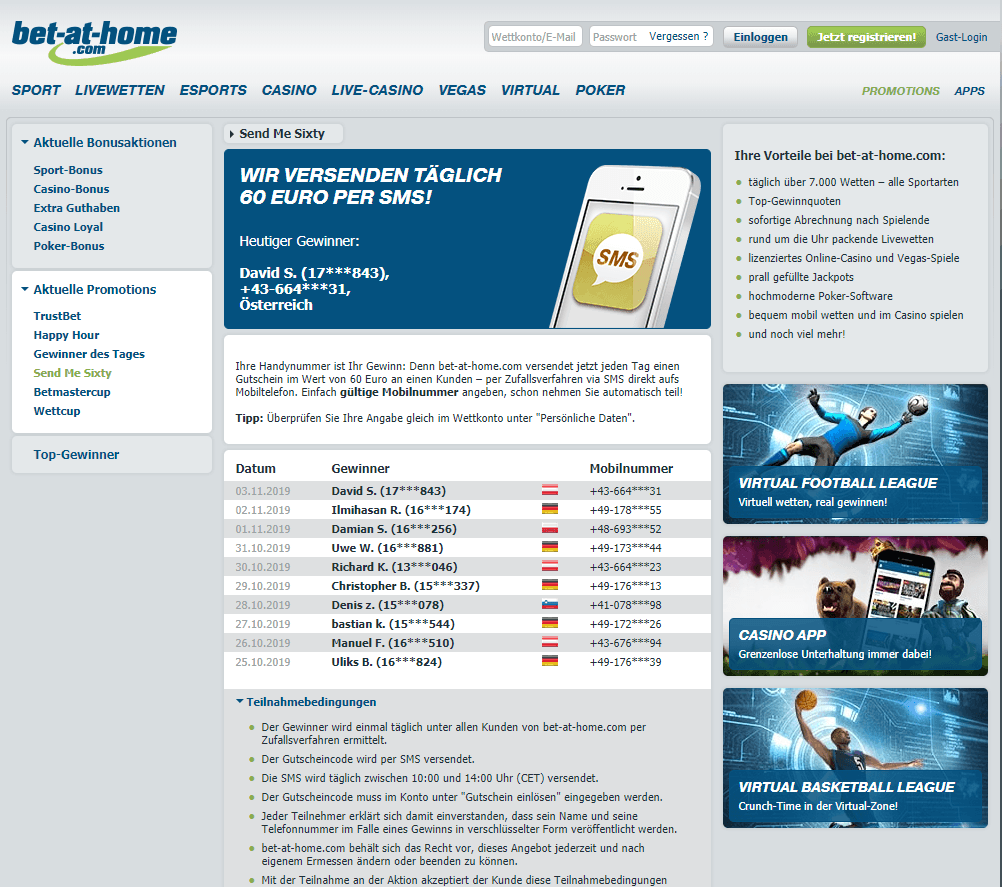Open the LIVEWETTEN section
Screen dimensions: 1002x887
pos(119,90)
